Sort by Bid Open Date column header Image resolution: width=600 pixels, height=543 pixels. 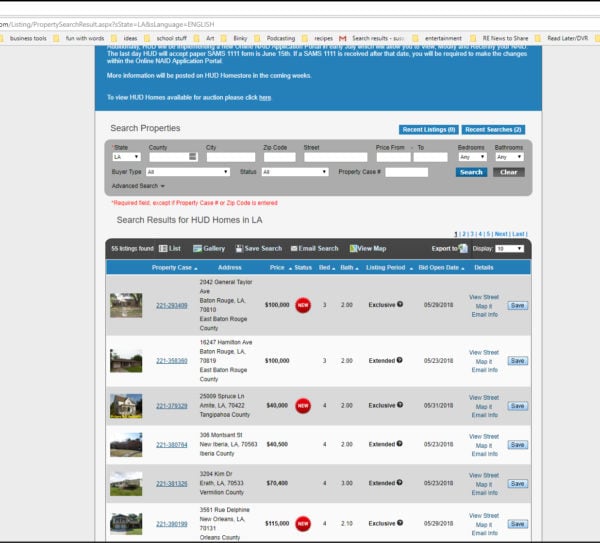click(441, 267)
